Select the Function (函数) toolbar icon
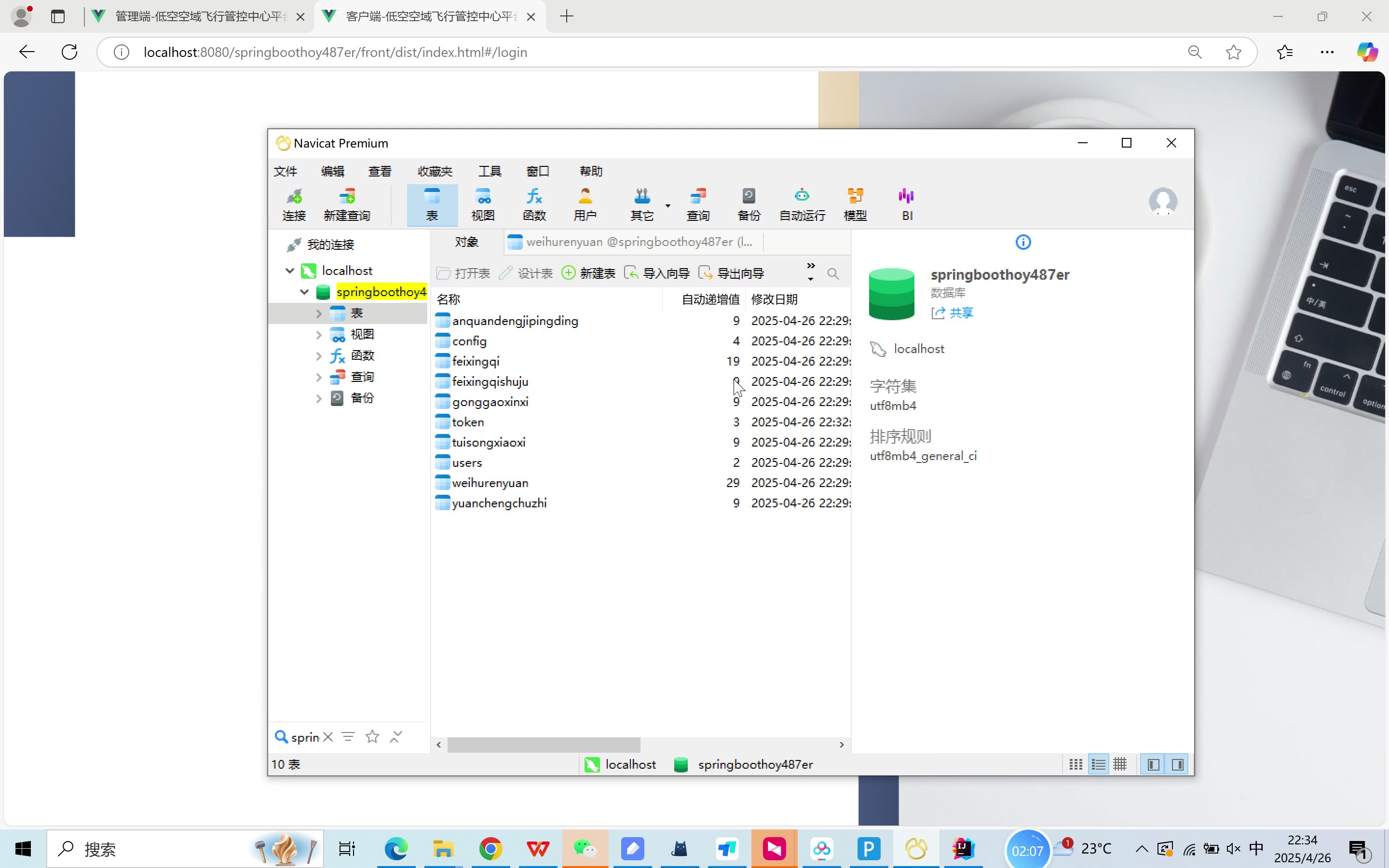This screenshot has height=868, width=1389. click(x=534, y=204)
